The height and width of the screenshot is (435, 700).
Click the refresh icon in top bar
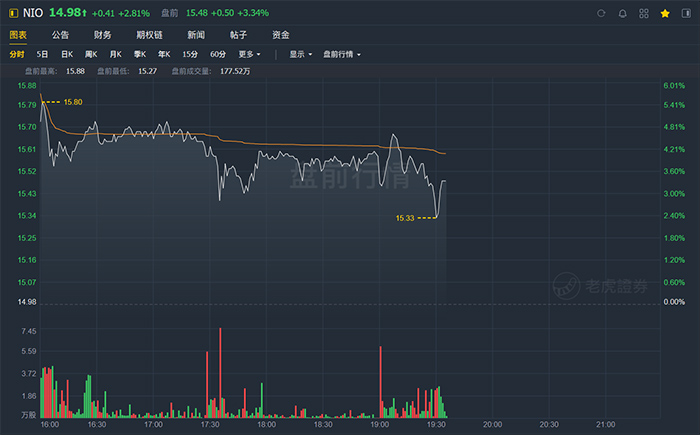click(x=601, y=13)
